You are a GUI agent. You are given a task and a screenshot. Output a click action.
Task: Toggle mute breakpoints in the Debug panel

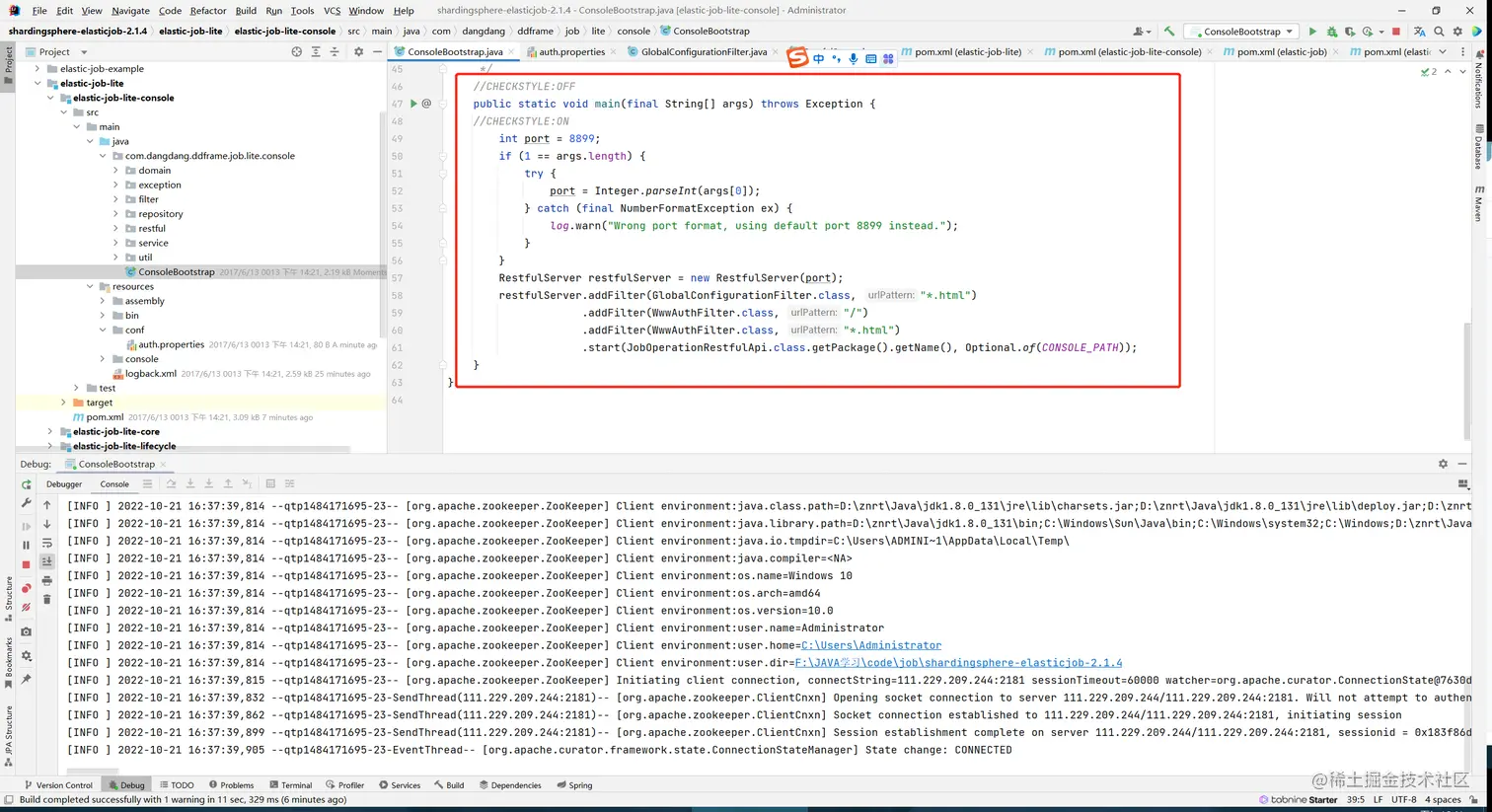pos(27,608)
